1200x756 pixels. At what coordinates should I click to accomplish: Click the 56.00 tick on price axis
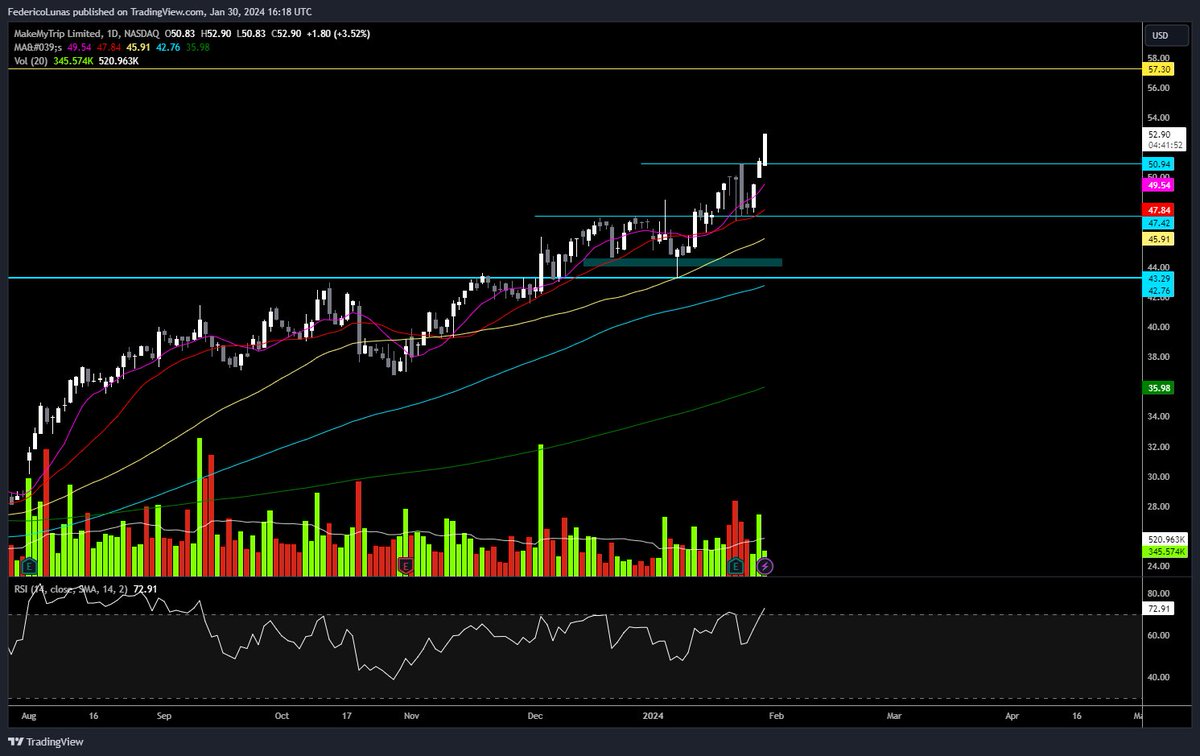[1158, 88]
